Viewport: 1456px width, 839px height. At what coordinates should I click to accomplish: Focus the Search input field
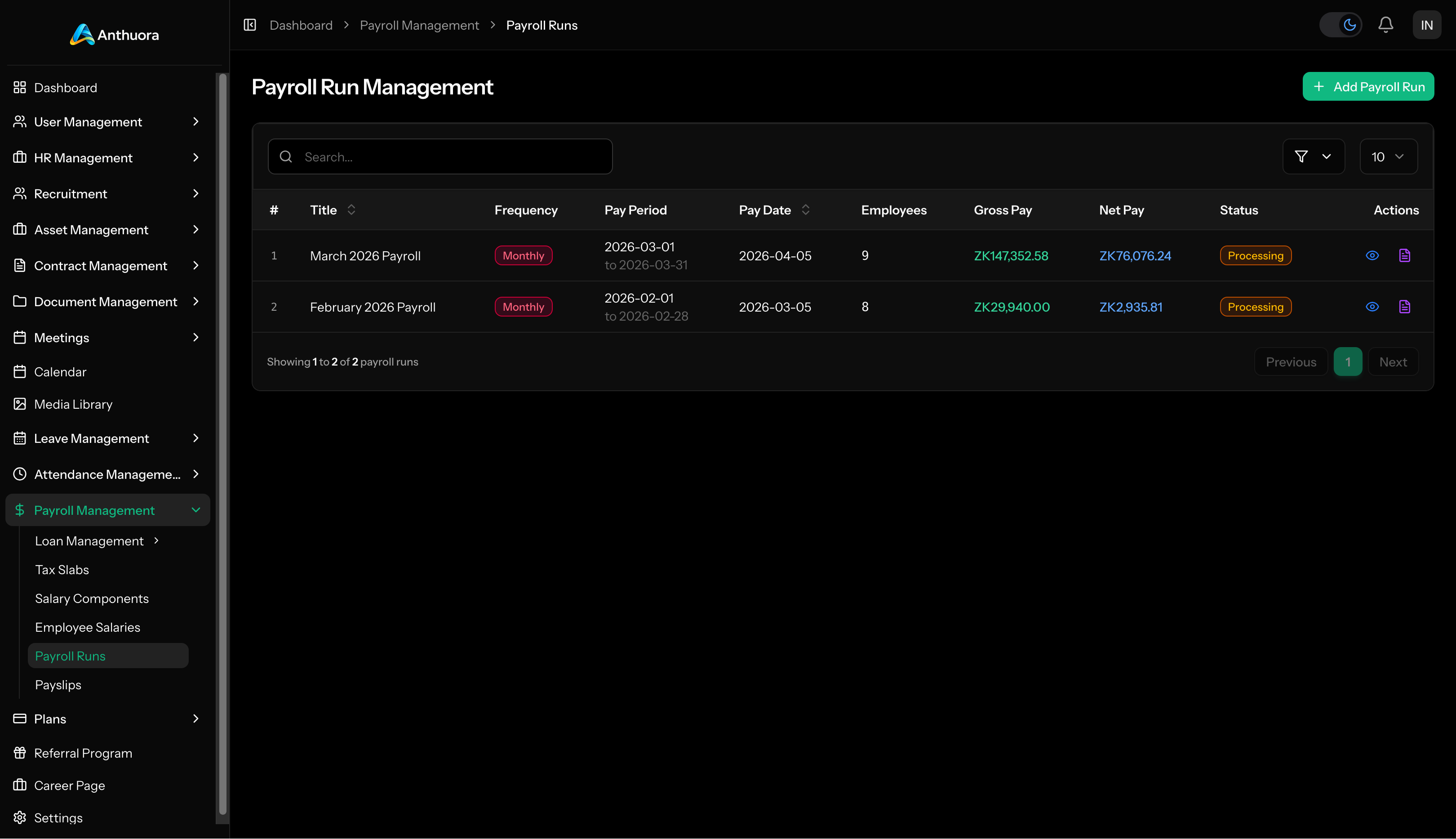[440, 156]
